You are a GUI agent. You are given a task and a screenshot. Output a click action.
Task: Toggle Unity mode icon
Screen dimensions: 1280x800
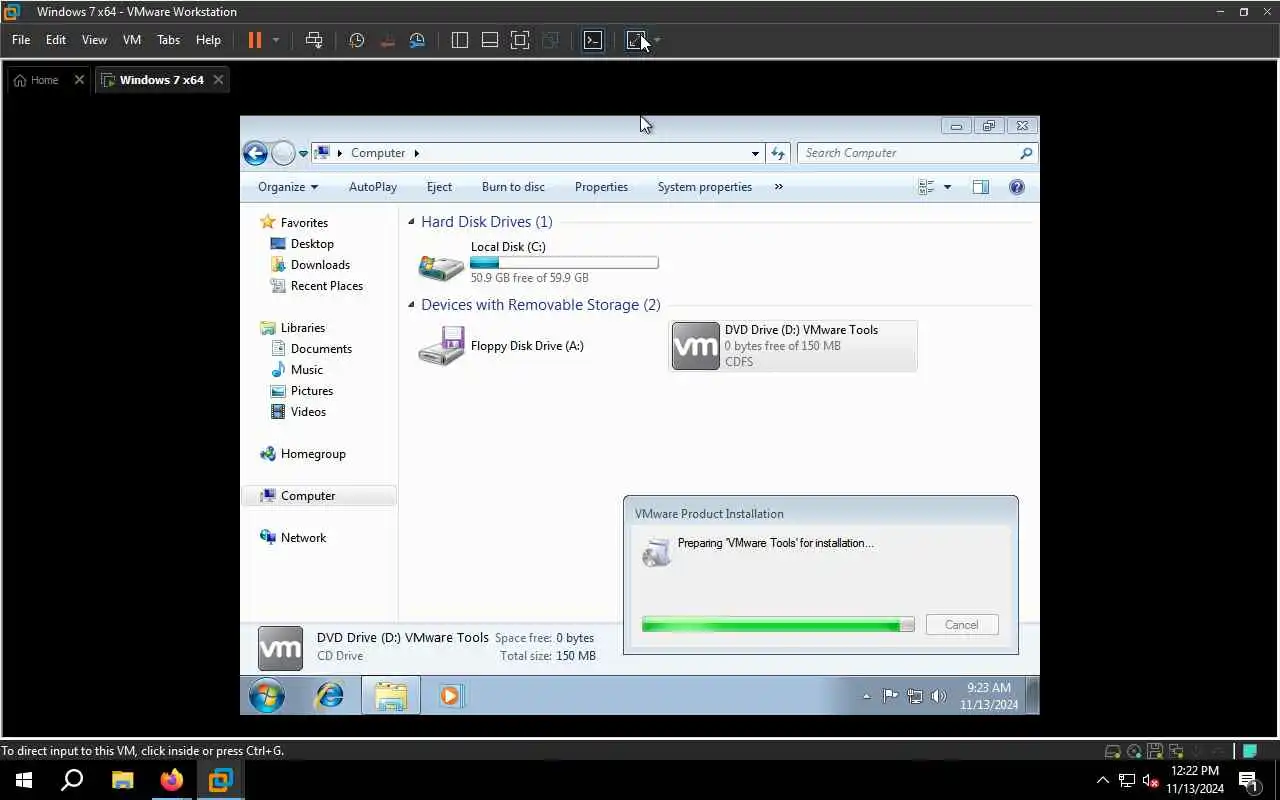click(550, 40)
